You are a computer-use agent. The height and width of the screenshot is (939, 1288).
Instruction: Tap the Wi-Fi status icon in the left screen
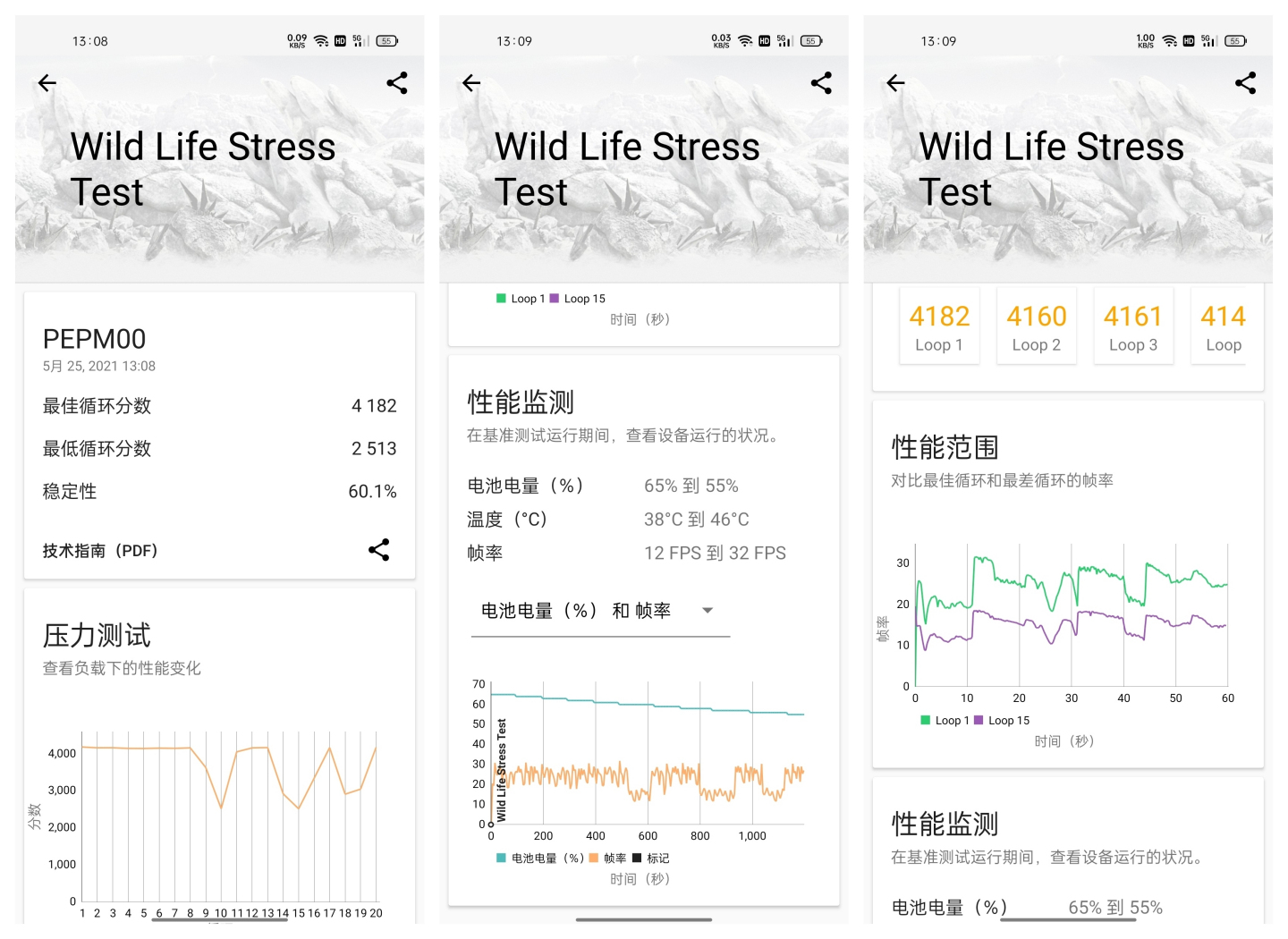(x=321, y=41)
